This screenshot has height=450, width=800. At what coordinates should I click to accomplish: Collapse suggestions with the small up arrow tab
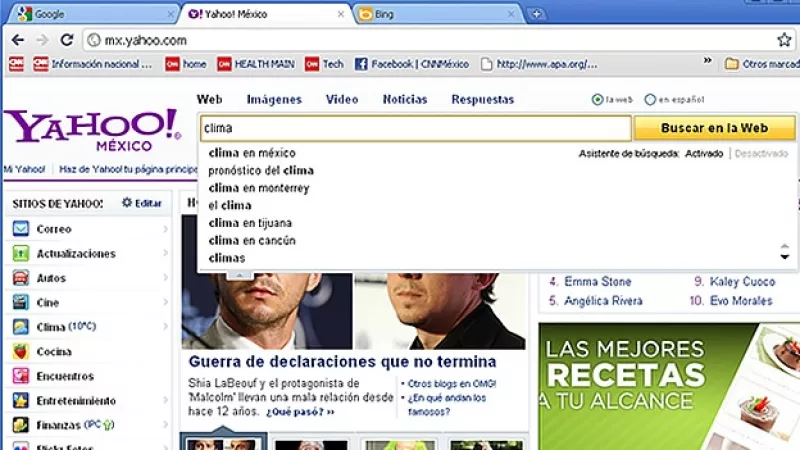(x=239, y=274)
